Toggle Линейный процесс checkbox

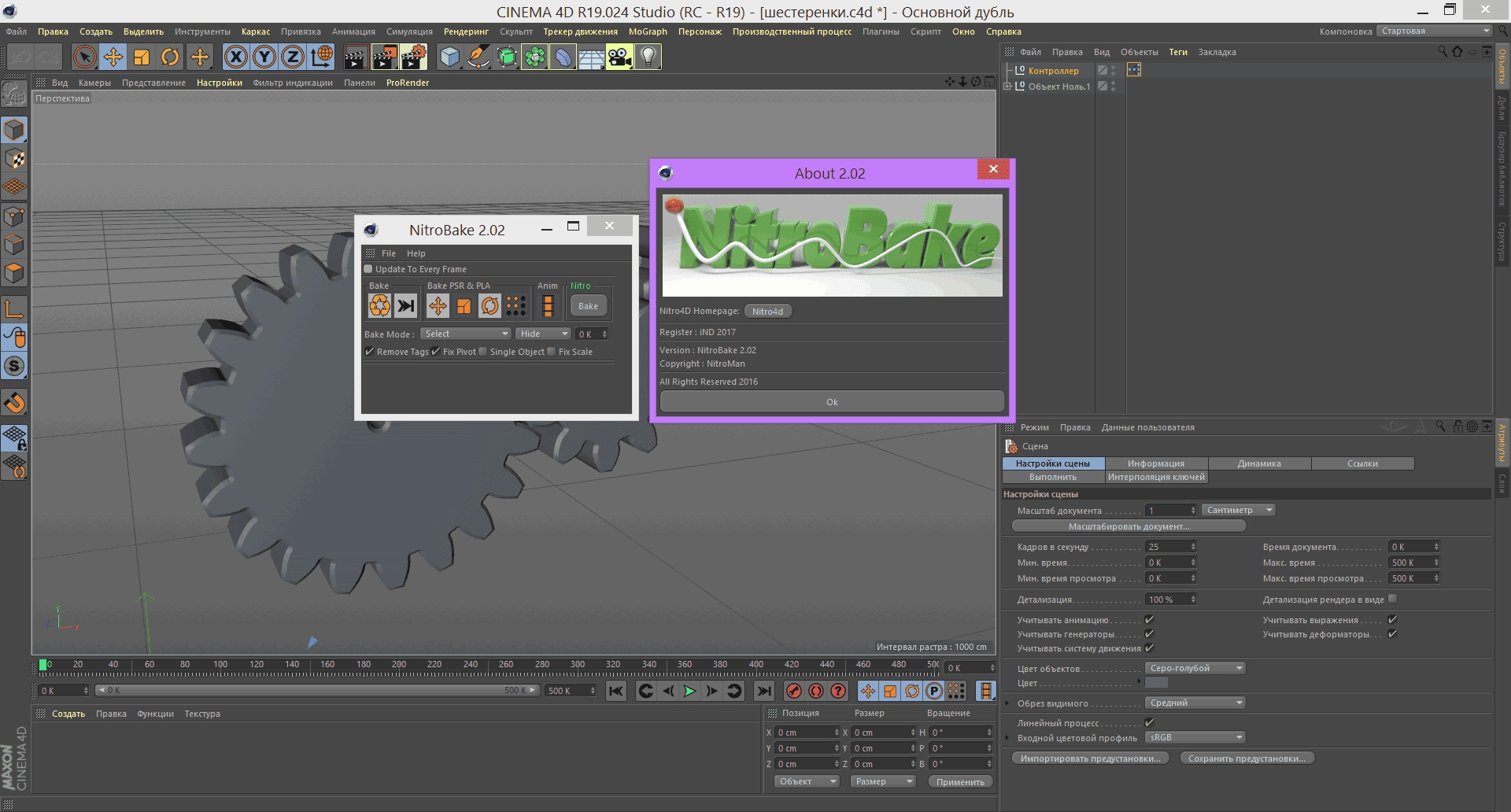coord(1149,723)
